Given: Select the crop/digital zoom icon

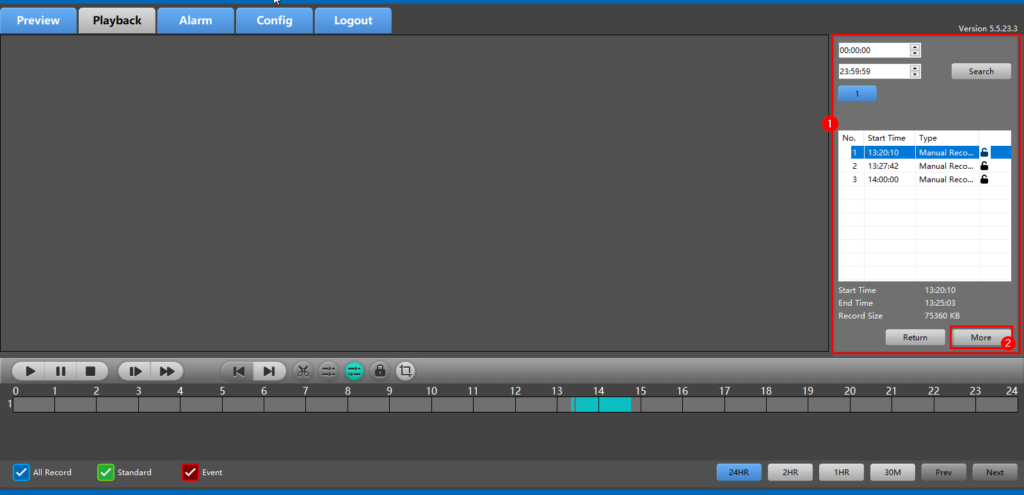Looking at the screenshot, I should [x=405, y=371].
